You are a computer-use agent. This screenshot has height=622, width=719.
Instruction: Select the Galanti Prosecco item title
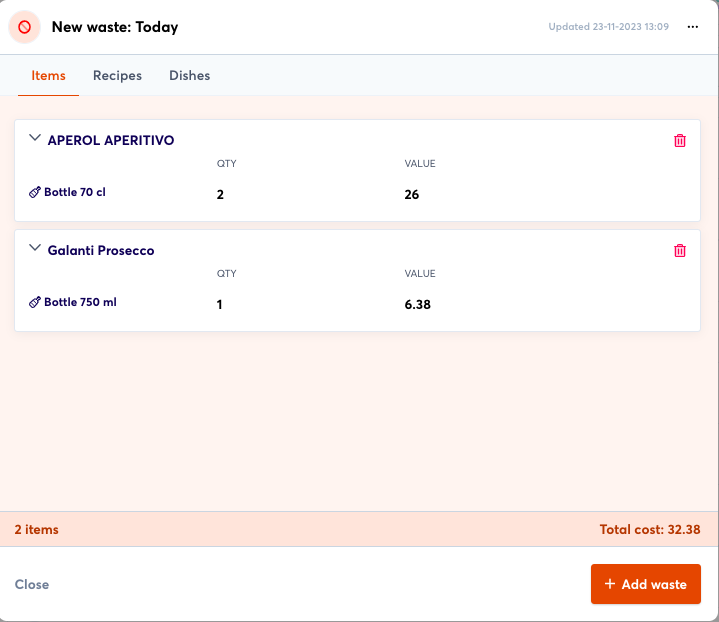click(x=101, y=250)
